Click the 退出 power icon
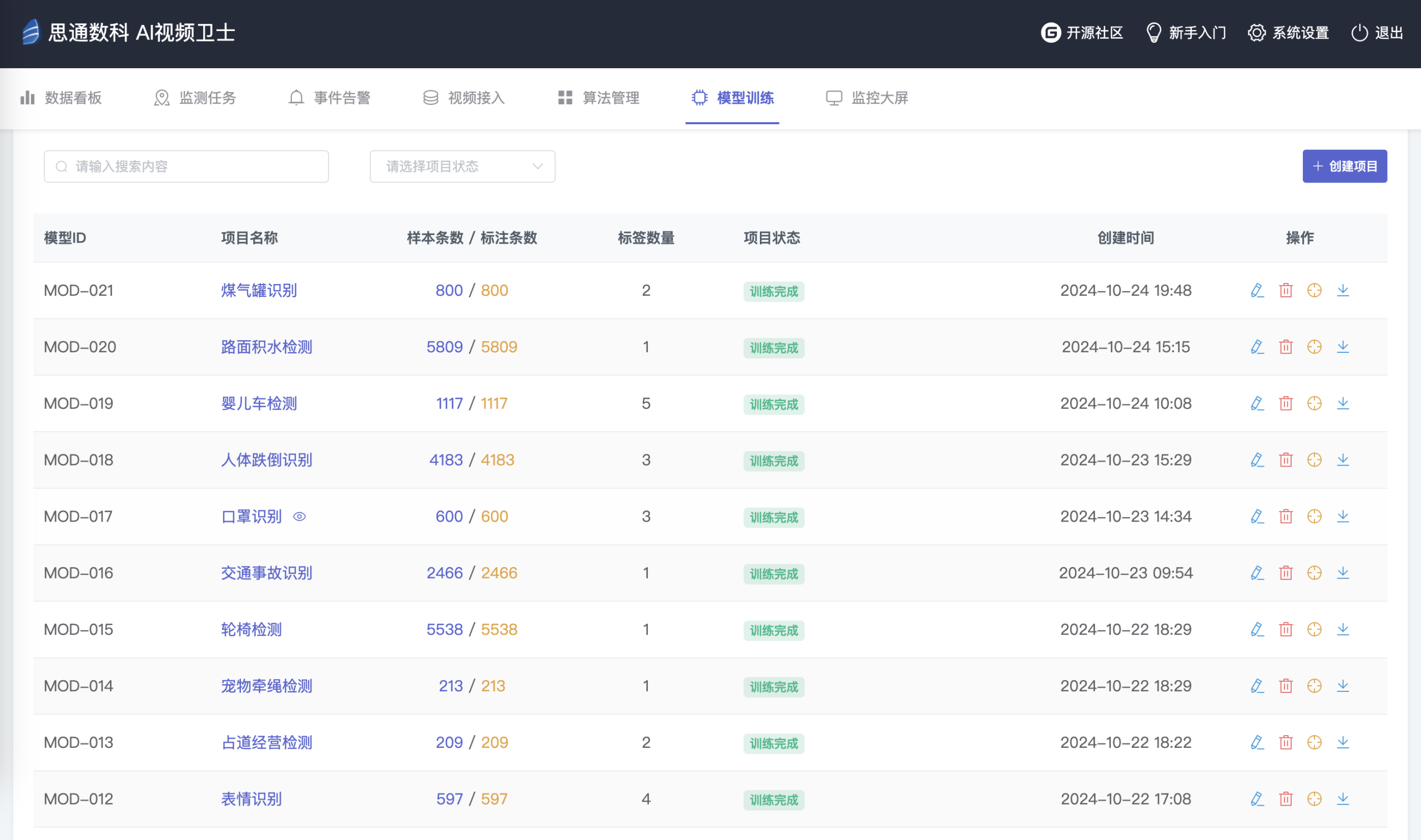The image size is (1421, 840). coord(1359,33)
